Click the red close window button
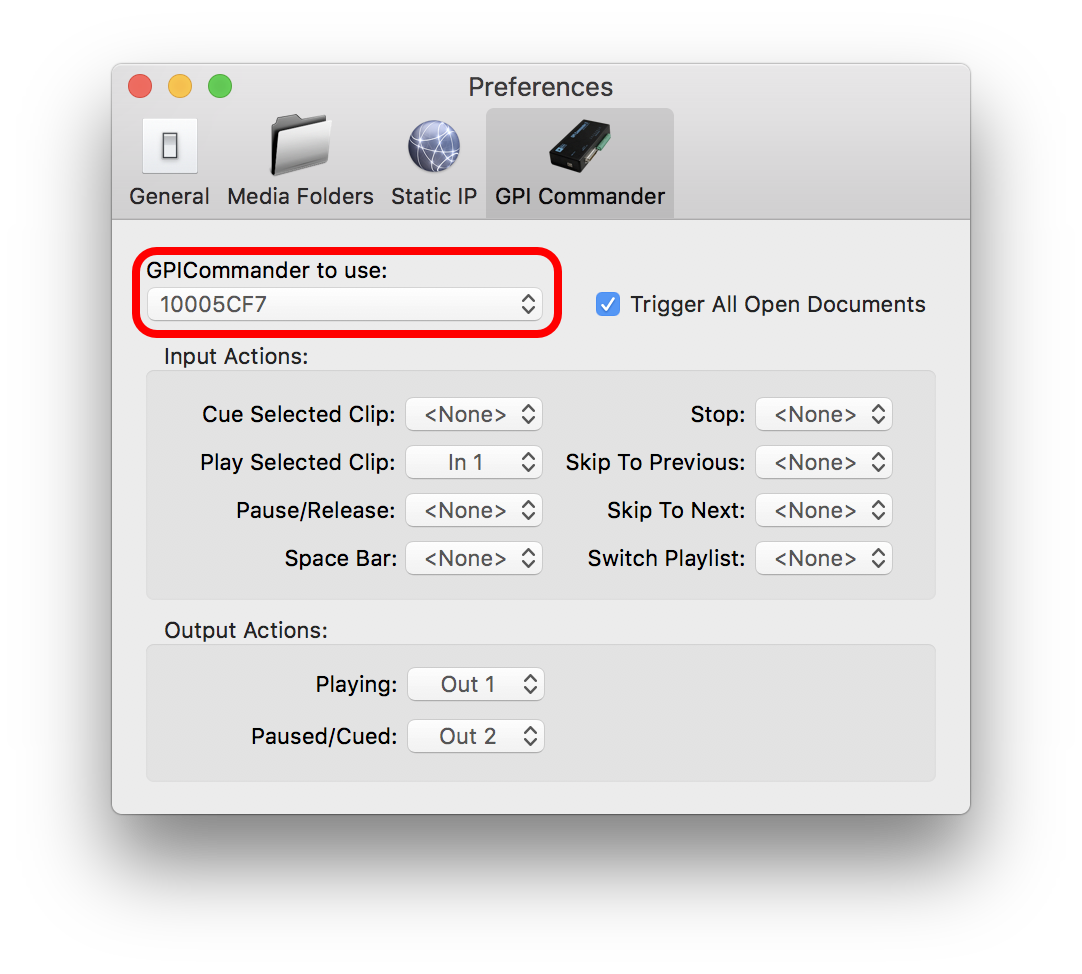This screenshot has height=974, width=1082. point(140,86)
